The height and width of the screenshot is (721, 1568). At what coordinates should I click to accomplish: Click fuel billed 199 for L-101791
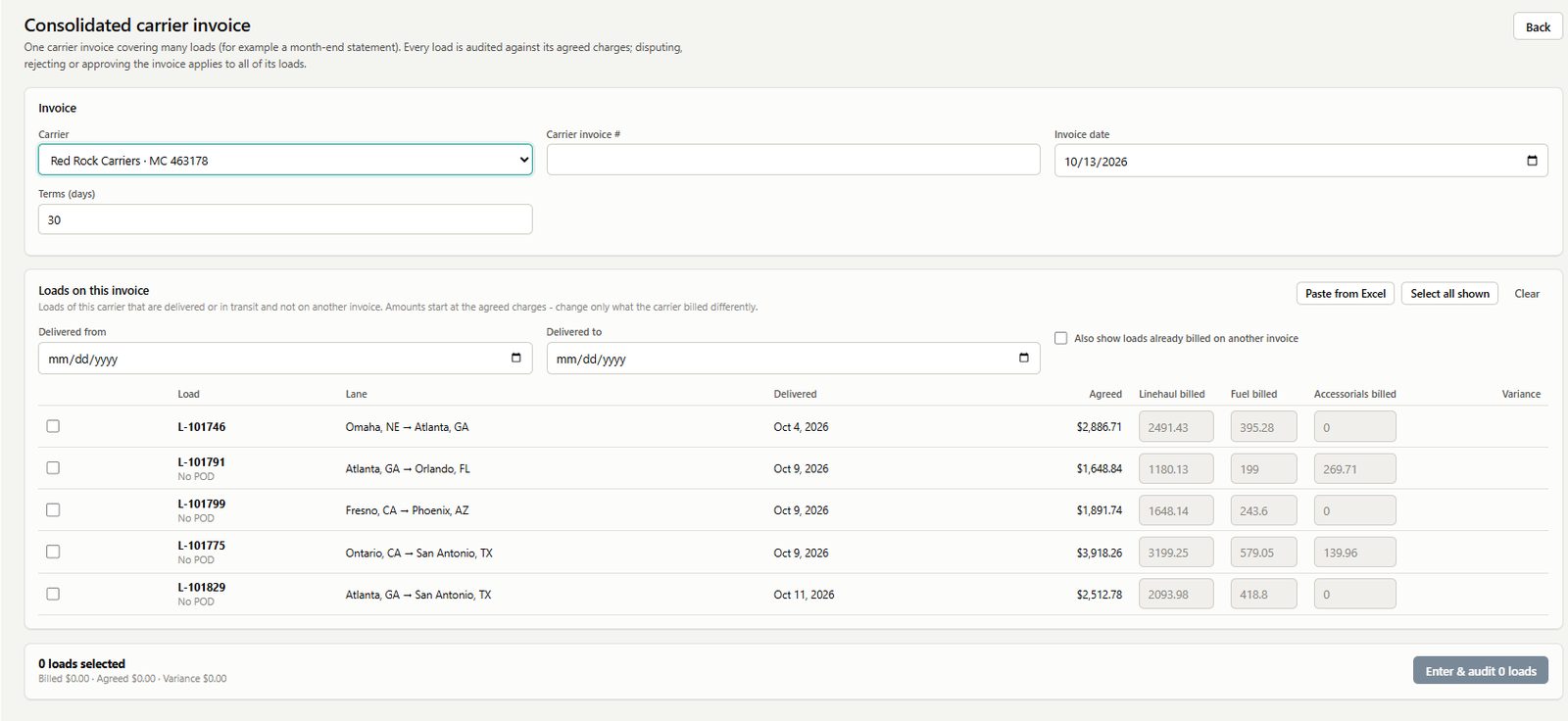pos(1264,469)
